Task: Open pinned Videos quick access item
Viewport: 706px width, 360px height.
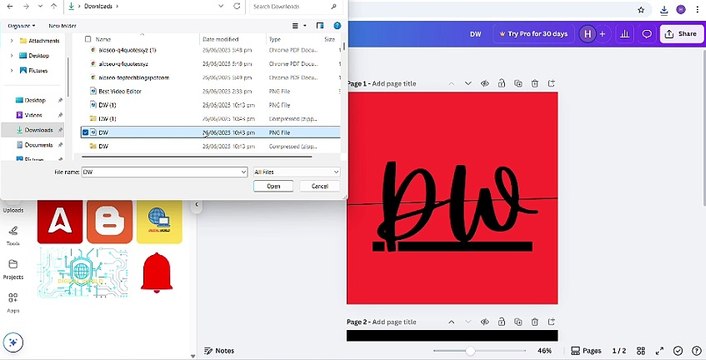Action: coord(33,115)
